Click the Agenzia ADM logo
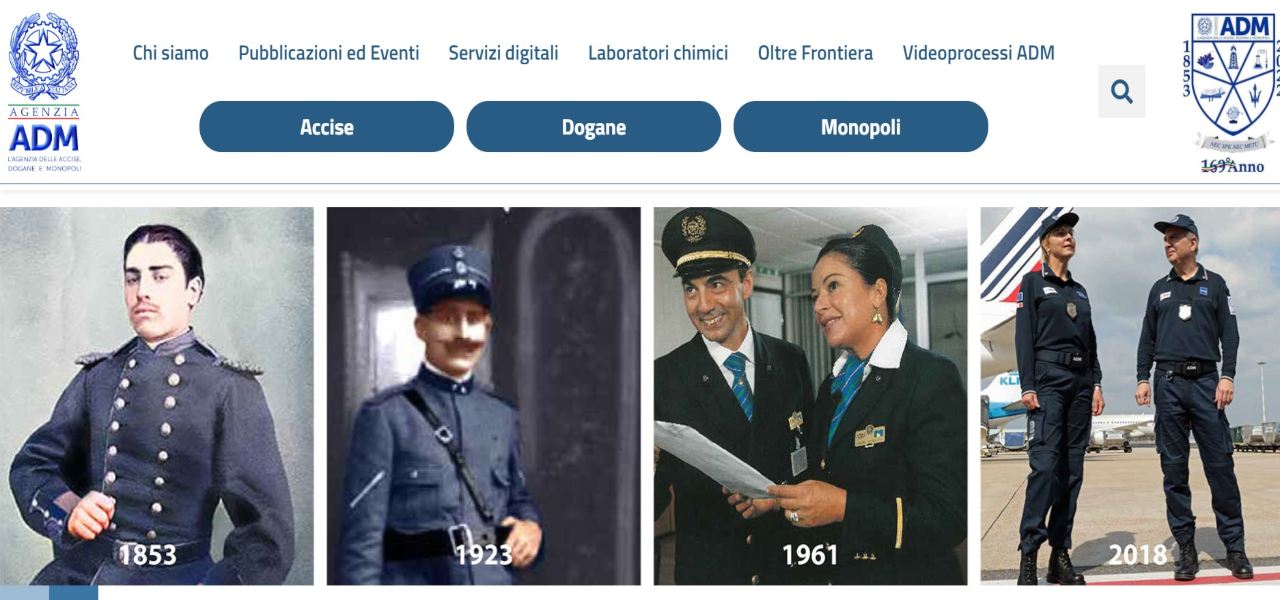 click(45, 92)
